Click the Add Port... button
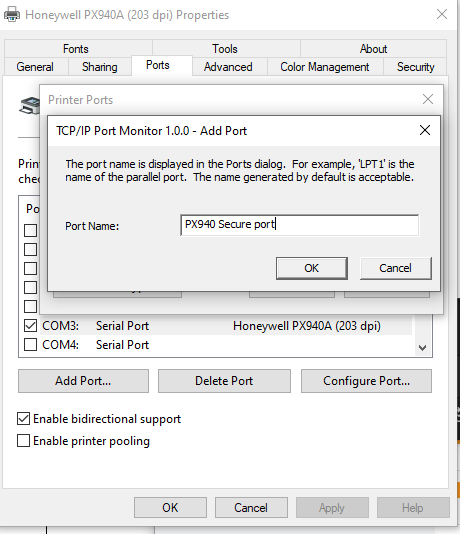Screen dimensions: 460x534 pos(83,381)
